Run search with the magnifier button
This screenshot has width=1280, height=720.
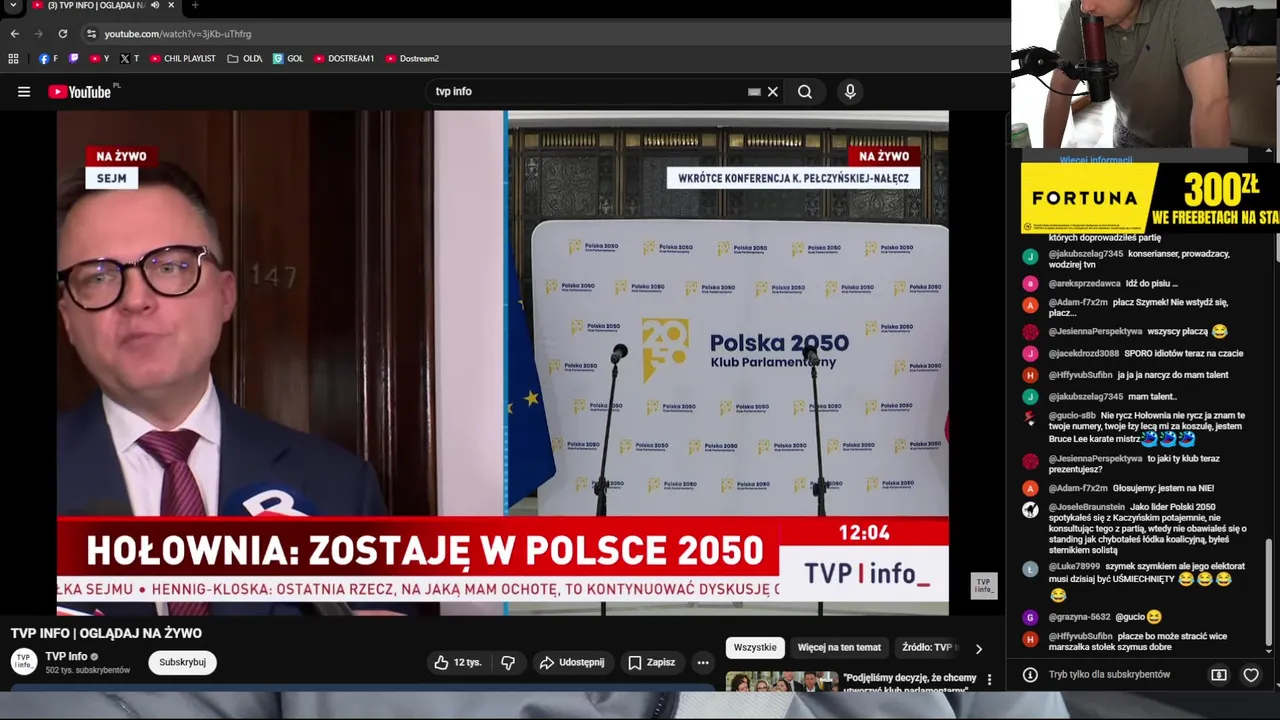805,92
